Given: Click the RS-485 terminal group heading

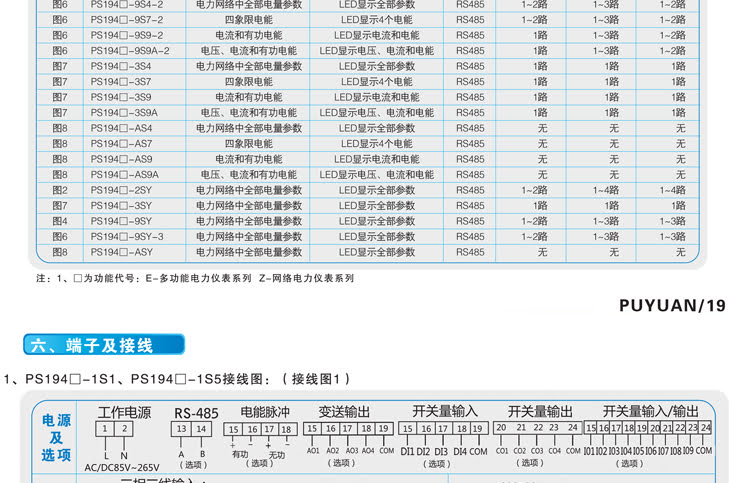Looking at the screenshot, I should 195,412.
